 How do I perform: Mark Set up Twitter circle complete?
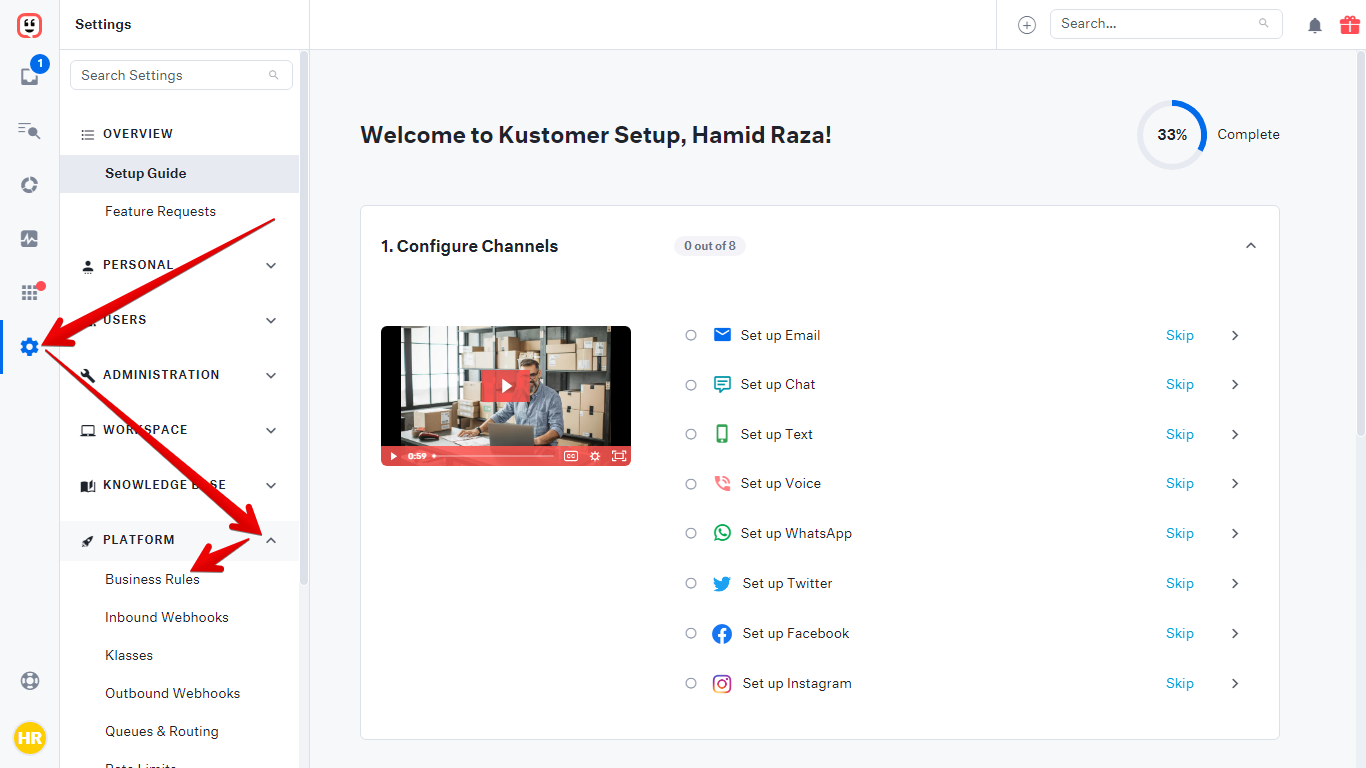(691, 583)
